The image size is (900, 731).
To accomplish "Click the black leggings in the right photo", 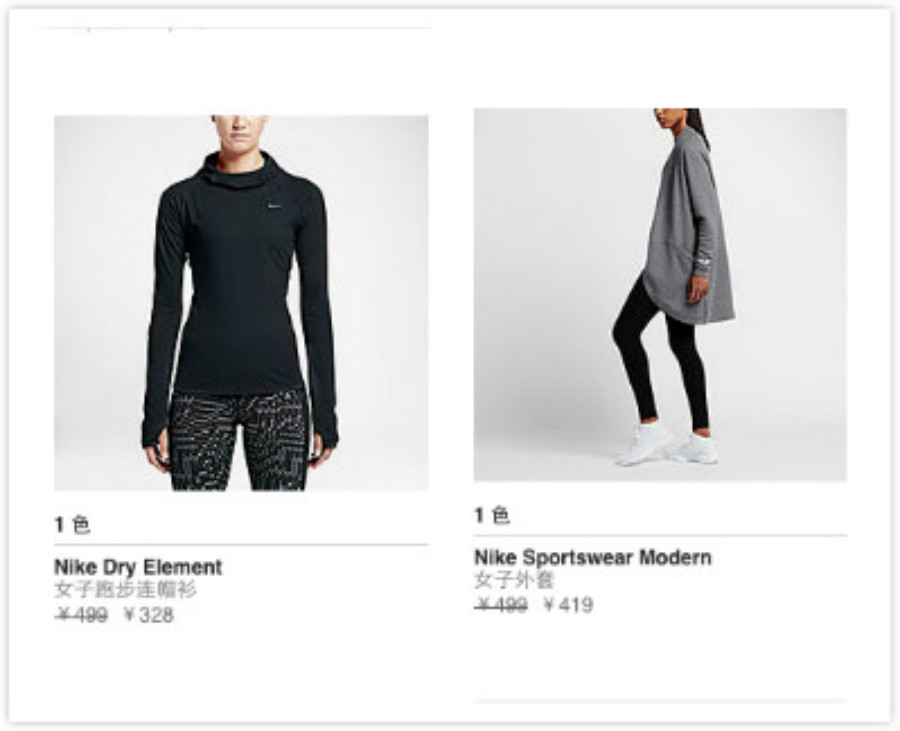I will (660, 360).
